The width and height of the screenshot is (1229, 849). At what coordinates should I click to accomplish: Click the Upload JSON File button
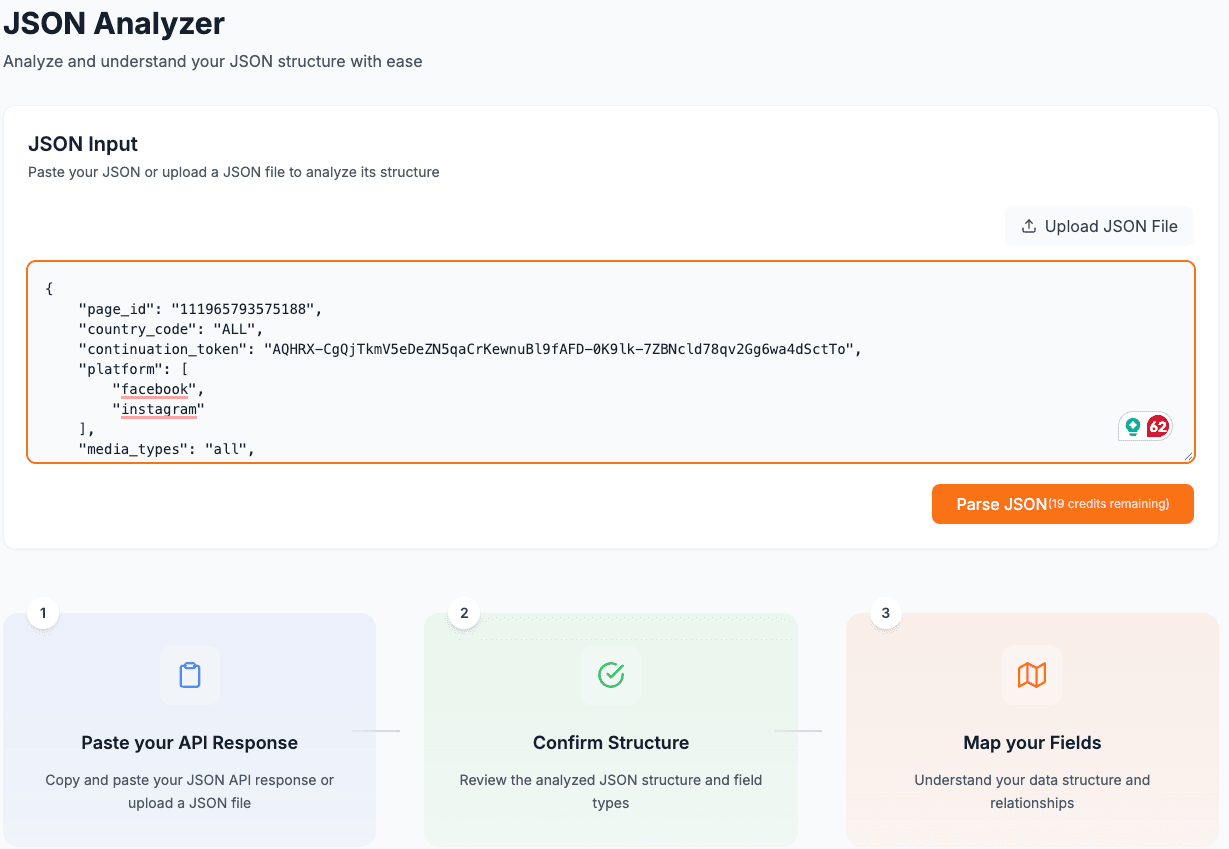coord(1099,226)
